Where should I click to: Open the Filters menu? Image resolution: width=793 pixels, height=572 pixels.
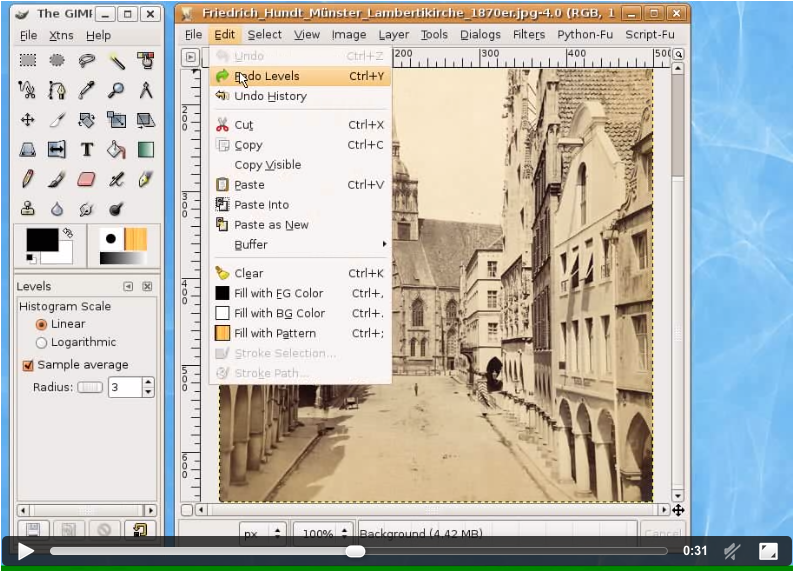click(528, 34)
